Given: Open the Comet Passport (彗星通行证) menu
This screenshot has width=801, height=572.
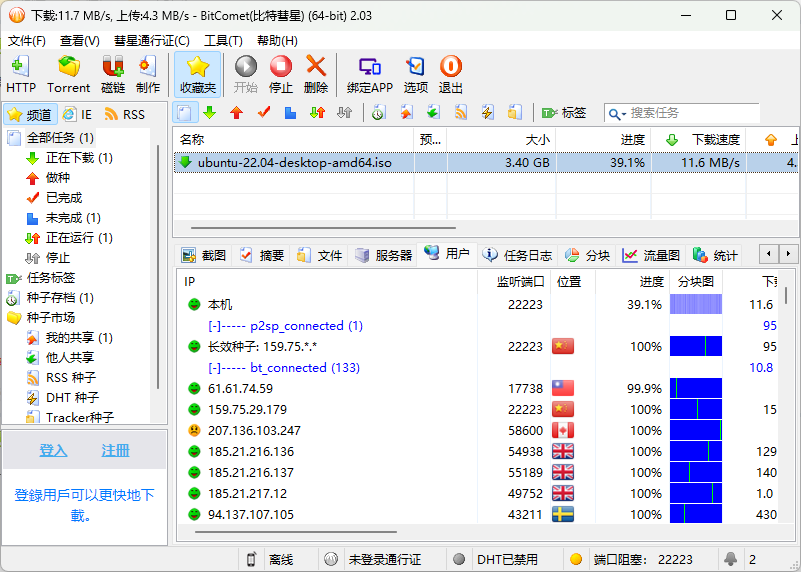Looking at the screenshot, I should click(152, 41).
